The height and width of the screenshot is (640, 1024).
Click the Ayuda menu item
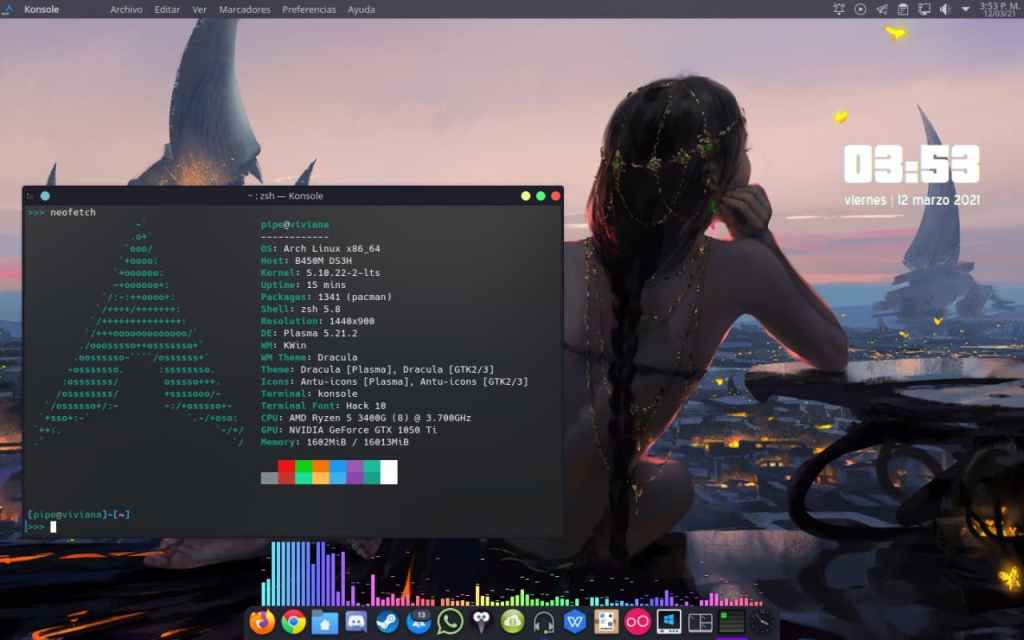point(361,9)
